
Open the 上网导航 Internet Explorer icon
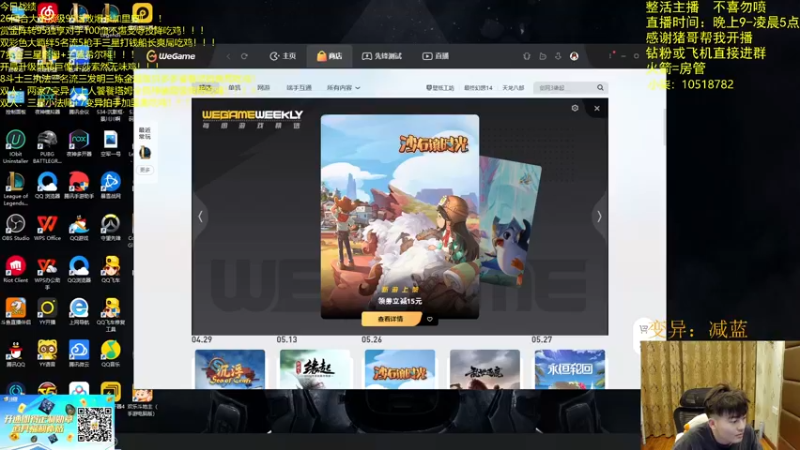point(79,311)
